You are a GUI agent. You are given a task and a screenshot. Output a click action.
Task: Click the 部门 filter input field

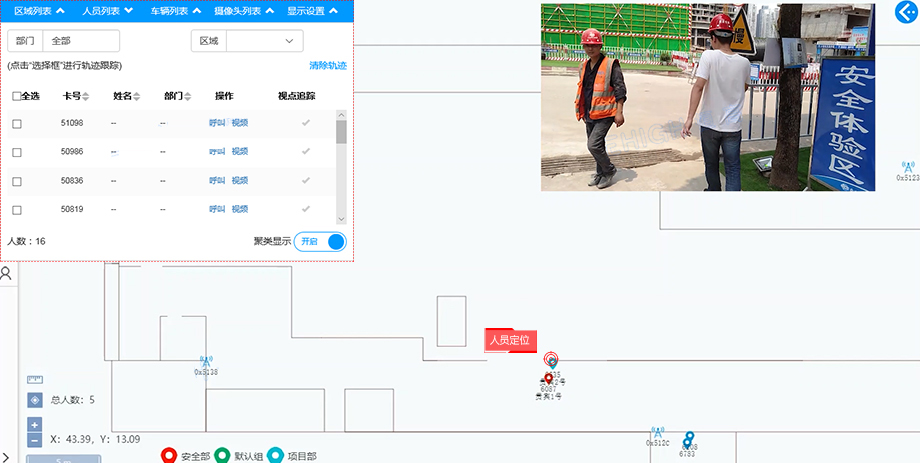80,41
